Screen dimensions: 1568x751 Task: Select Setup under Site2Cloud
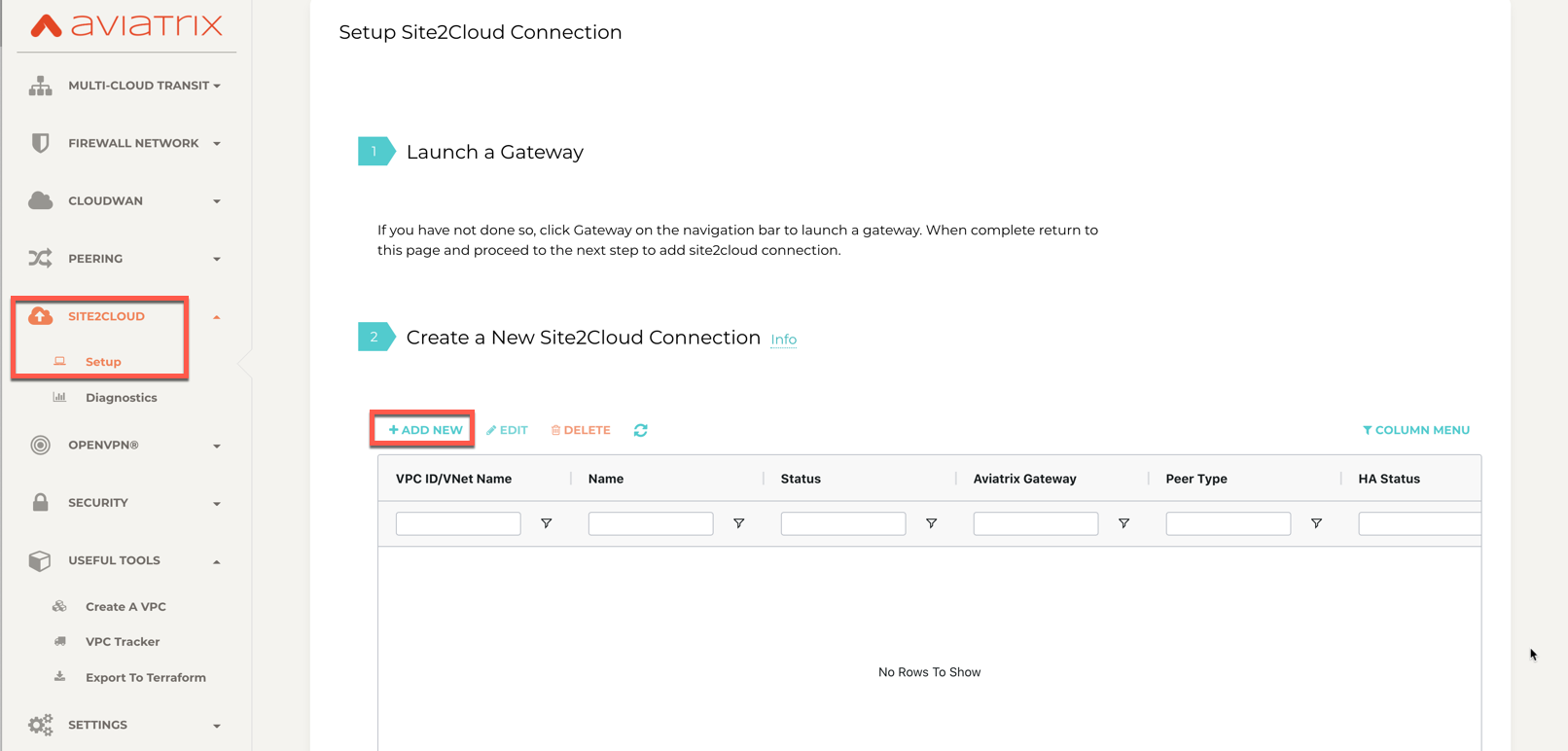pyautogui.click(x=103, y=361)
